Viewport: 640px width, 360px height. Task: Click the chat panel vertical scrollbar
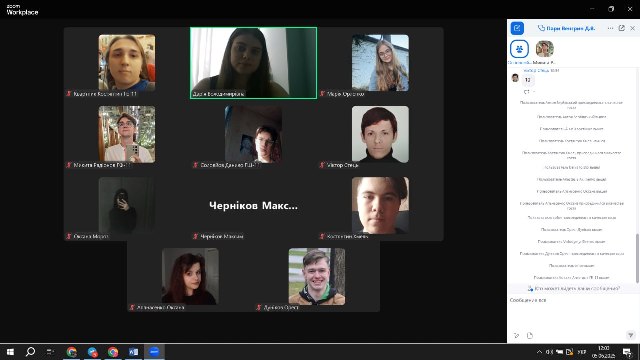coord(637,258)
